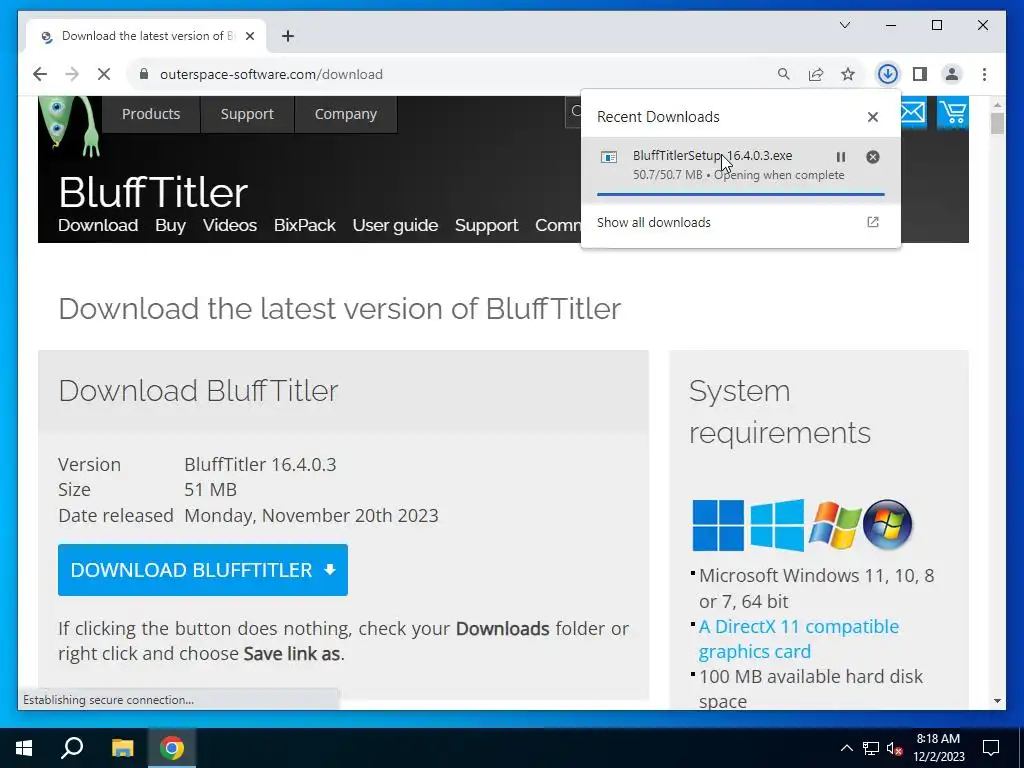Image resolution: width=1024 pixels, height=768 pixels.
Task: Click the 'BluffTitler 16.4.0.3' version text
Action: point(260,464)
